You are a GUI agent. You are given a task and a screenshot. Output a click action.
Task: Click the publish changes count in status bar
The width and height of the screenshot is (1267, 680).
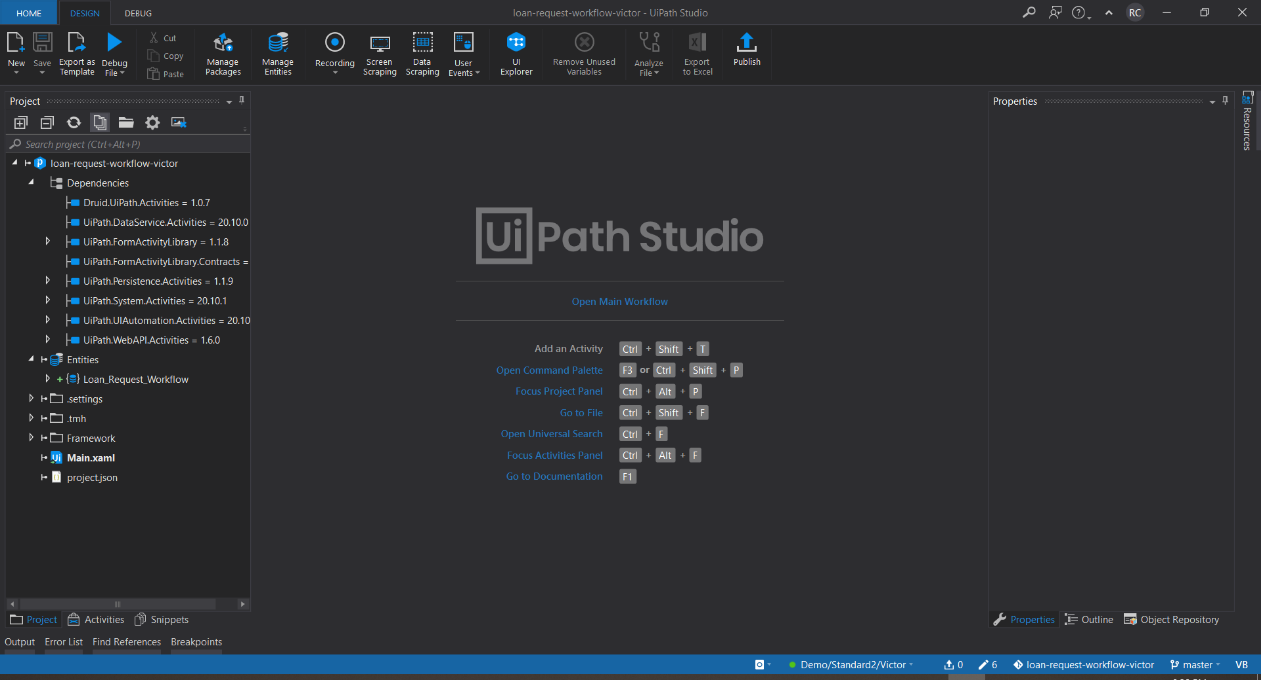tap(954, 664)
